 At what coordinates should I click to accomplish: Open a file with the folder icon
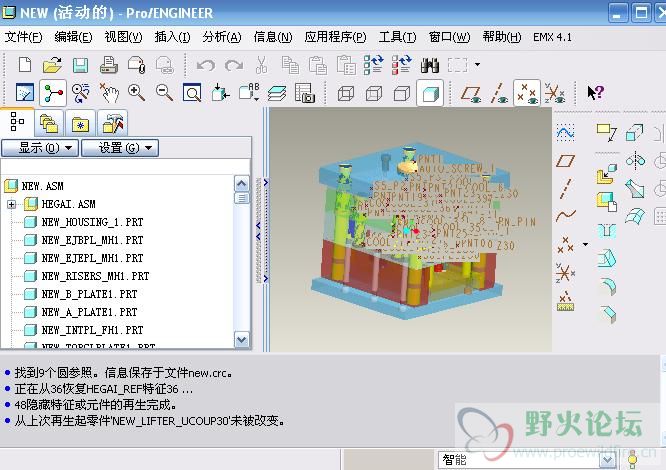click(52, 65)
